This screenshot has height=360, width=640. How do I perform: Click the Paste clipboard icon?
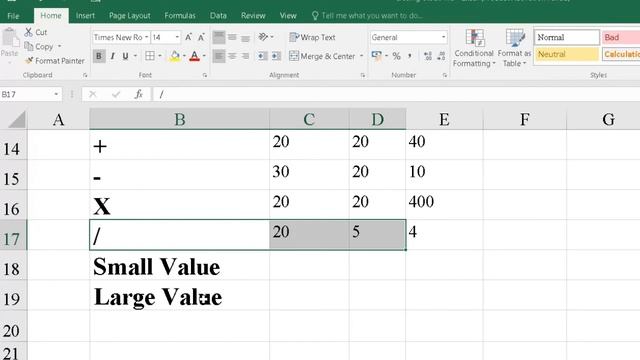click(x=10, y=38)
